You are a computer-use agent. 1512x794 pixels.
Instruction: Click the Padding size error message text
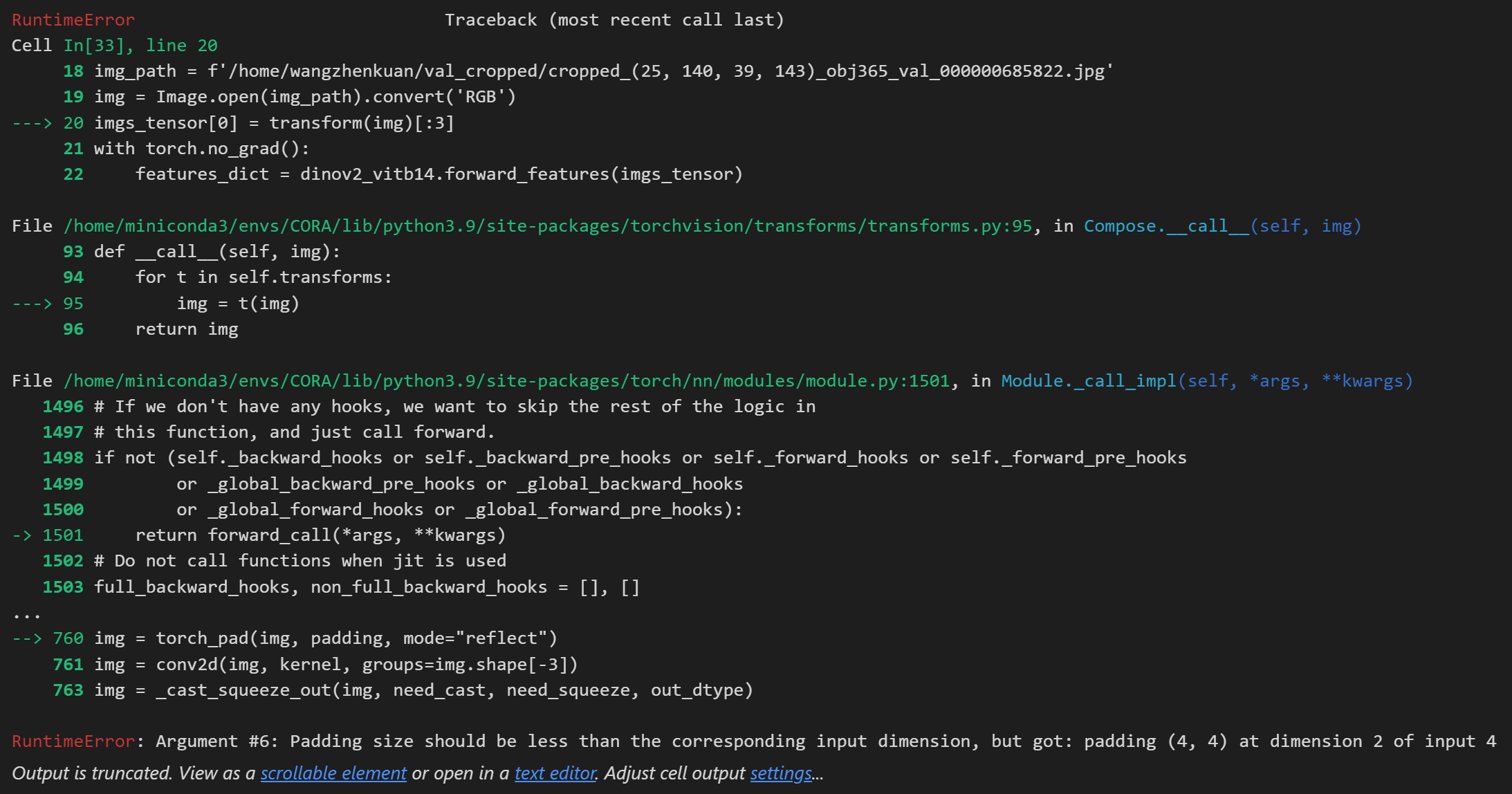[826, 741]
